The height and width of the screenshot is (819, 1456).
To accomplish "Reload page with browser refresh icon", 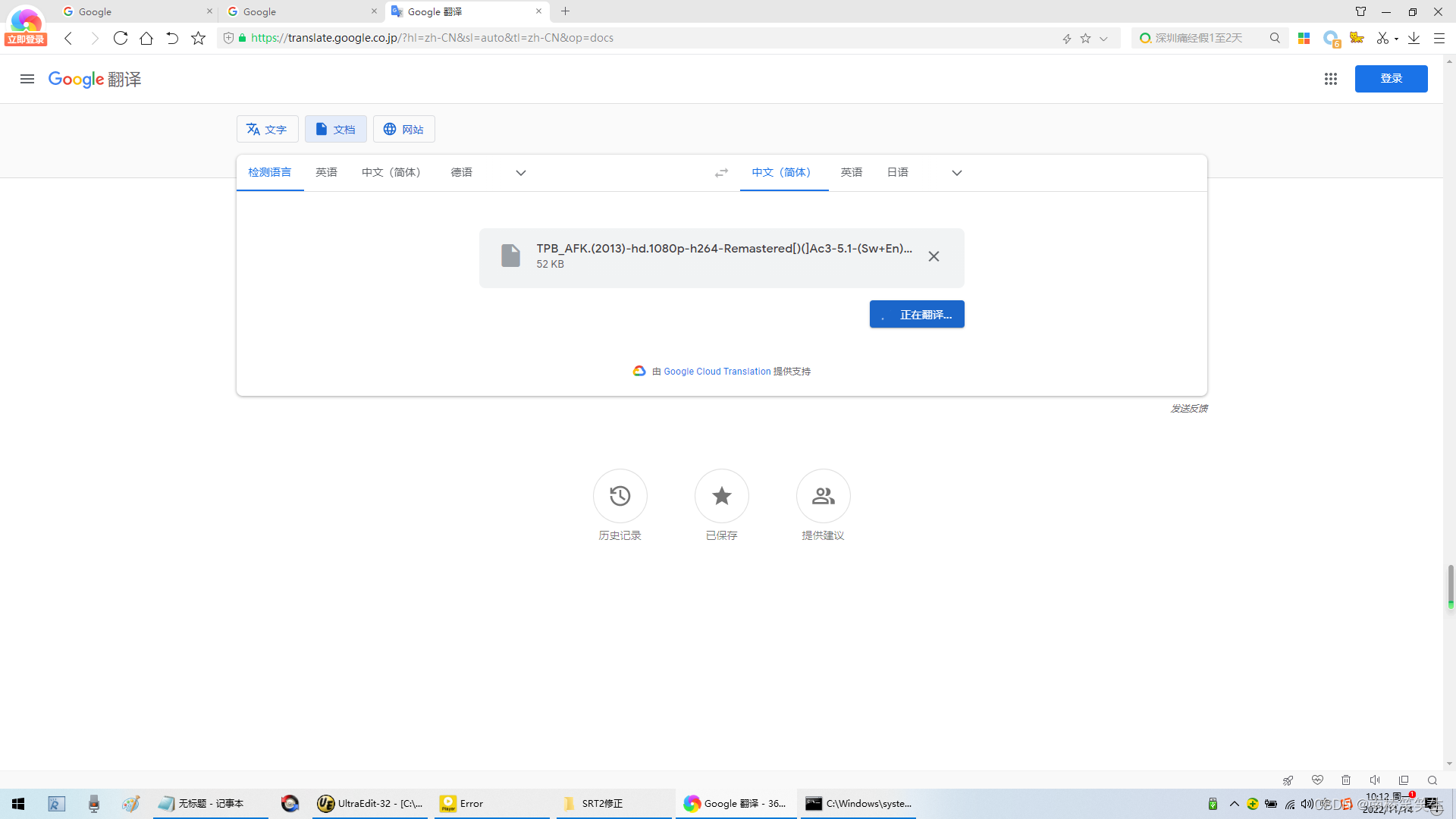I will [121, 38].
